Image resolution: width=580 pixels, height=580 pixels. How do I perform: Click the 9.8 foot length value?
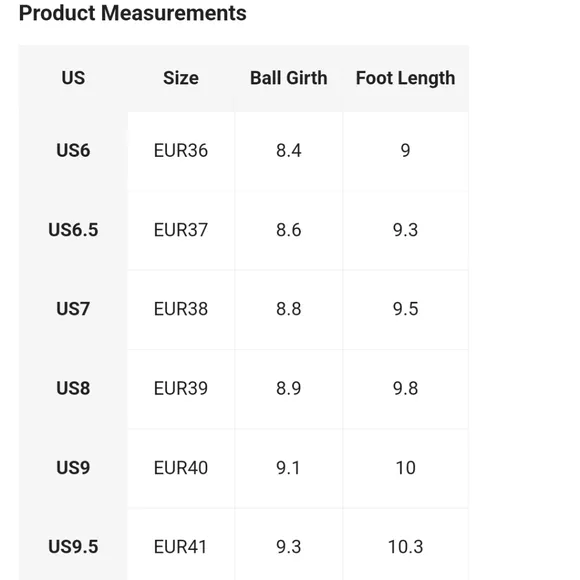coord(405,388)
